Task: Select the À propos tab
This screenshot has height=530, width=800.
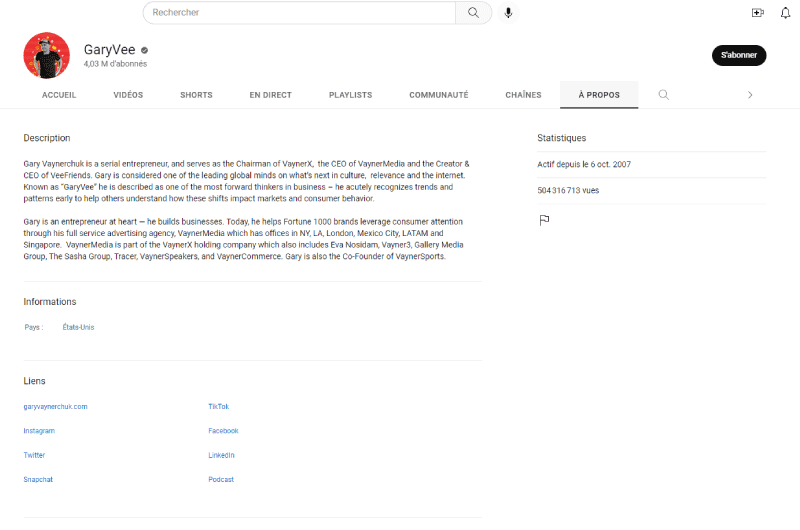Action: click(x=599, y=95)
